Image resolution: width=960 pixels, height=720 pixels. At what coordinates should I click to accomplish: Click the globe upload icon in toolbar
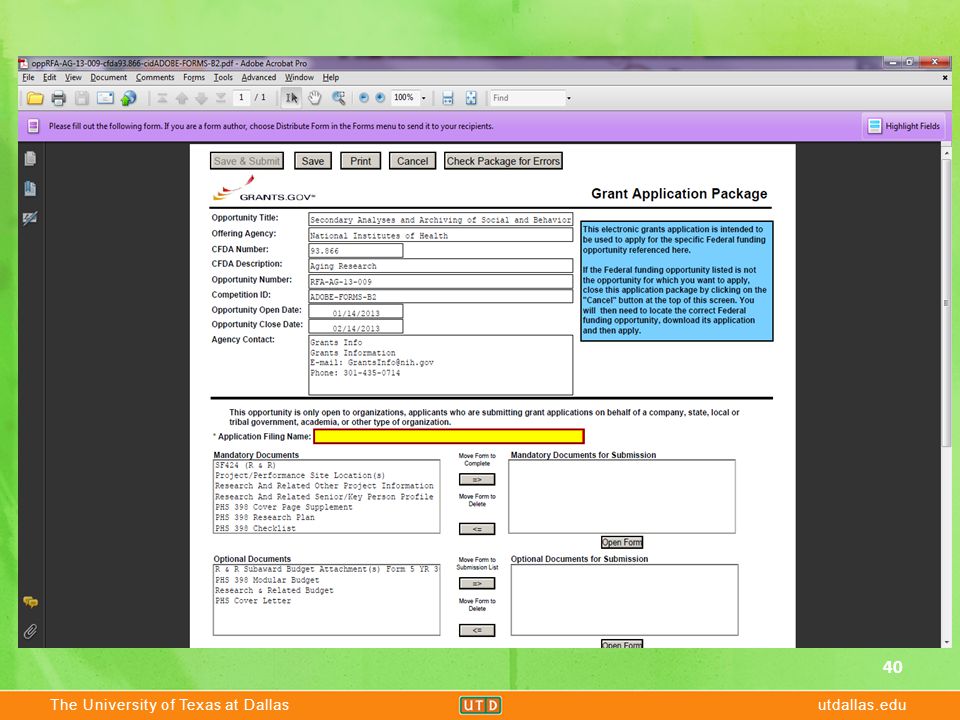(129, 98)
